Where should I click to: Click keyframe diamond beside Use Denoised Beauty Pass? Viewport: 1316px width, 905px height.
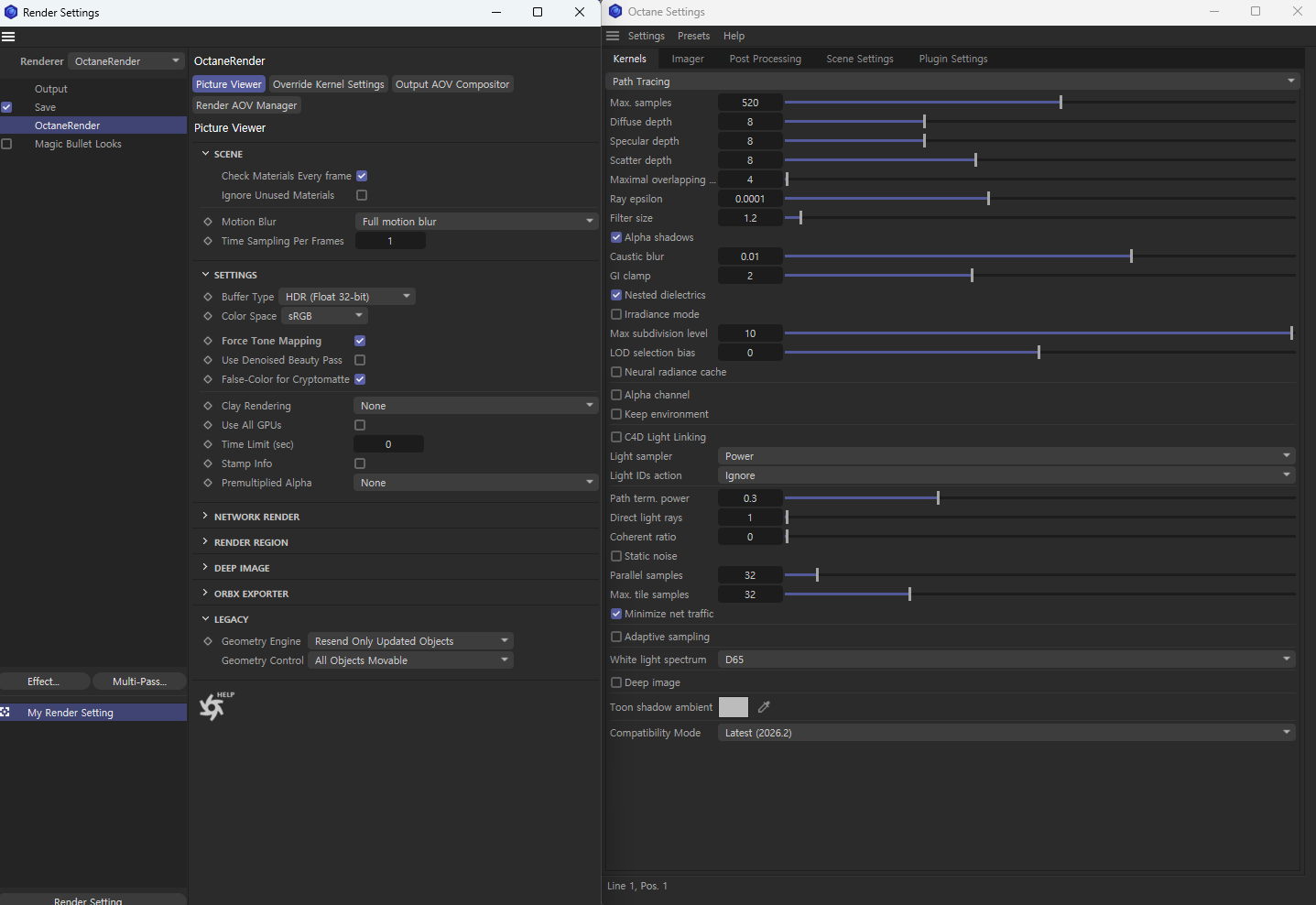tap(208, 360)
